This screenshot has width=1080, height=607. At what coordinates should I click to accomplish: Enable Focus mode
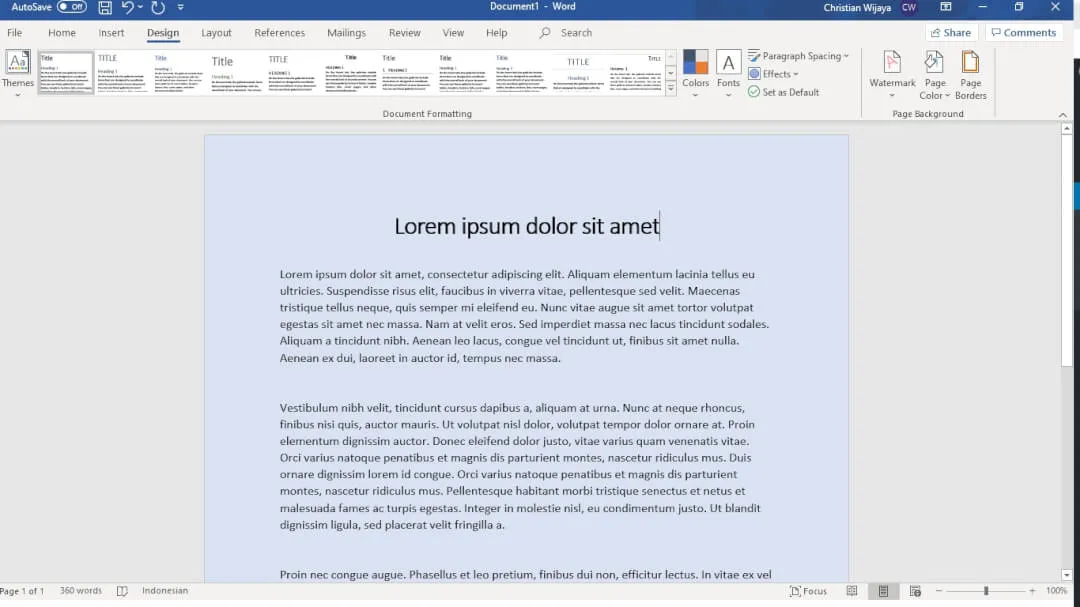[x=808, y=590]
